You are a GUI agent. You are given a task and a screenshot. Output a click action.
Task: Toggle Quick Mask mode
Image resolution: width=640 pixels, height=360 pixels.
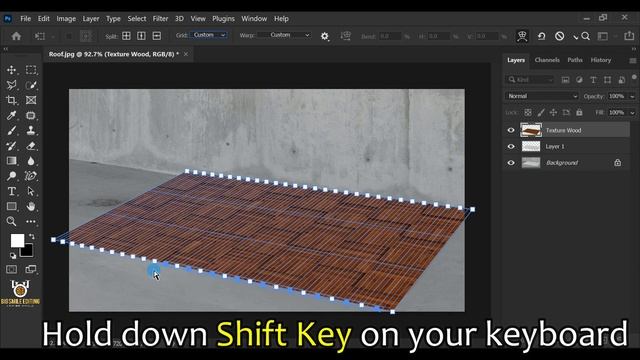point(11,269)
